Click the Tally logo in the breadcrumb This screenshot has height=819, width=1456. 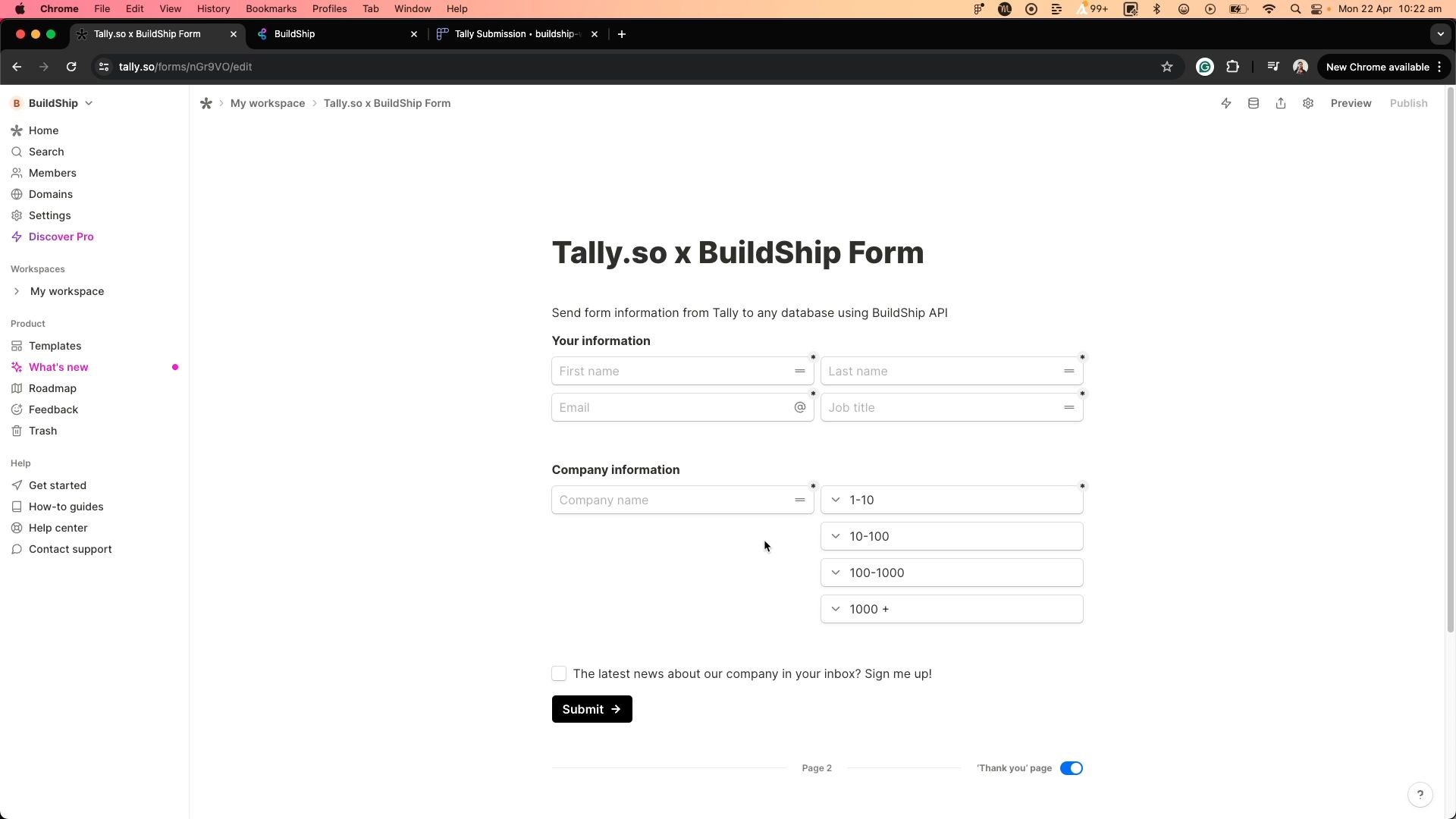tap(206, 103)
